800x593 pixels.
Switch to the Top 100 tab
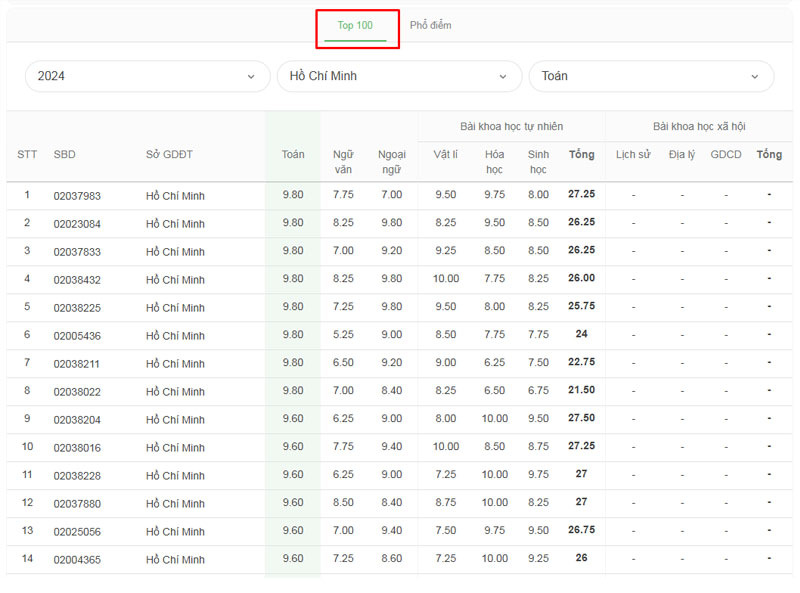pyautogui.click(x=355, y=26)
